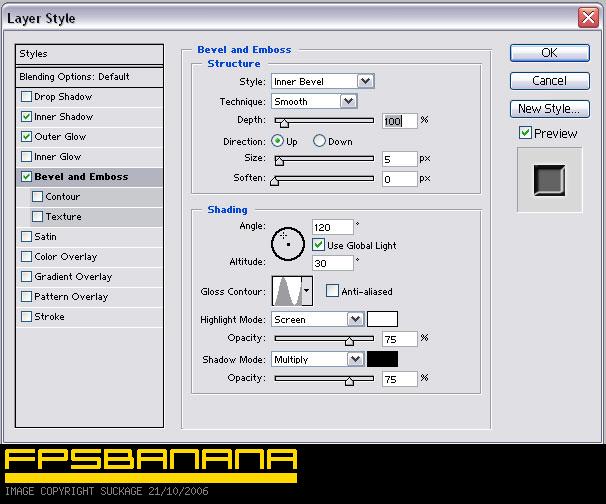Select the Down direction radio button
The width and height of the screenshot is (606, 504).
pyautogui.click(x=319, y=141)
